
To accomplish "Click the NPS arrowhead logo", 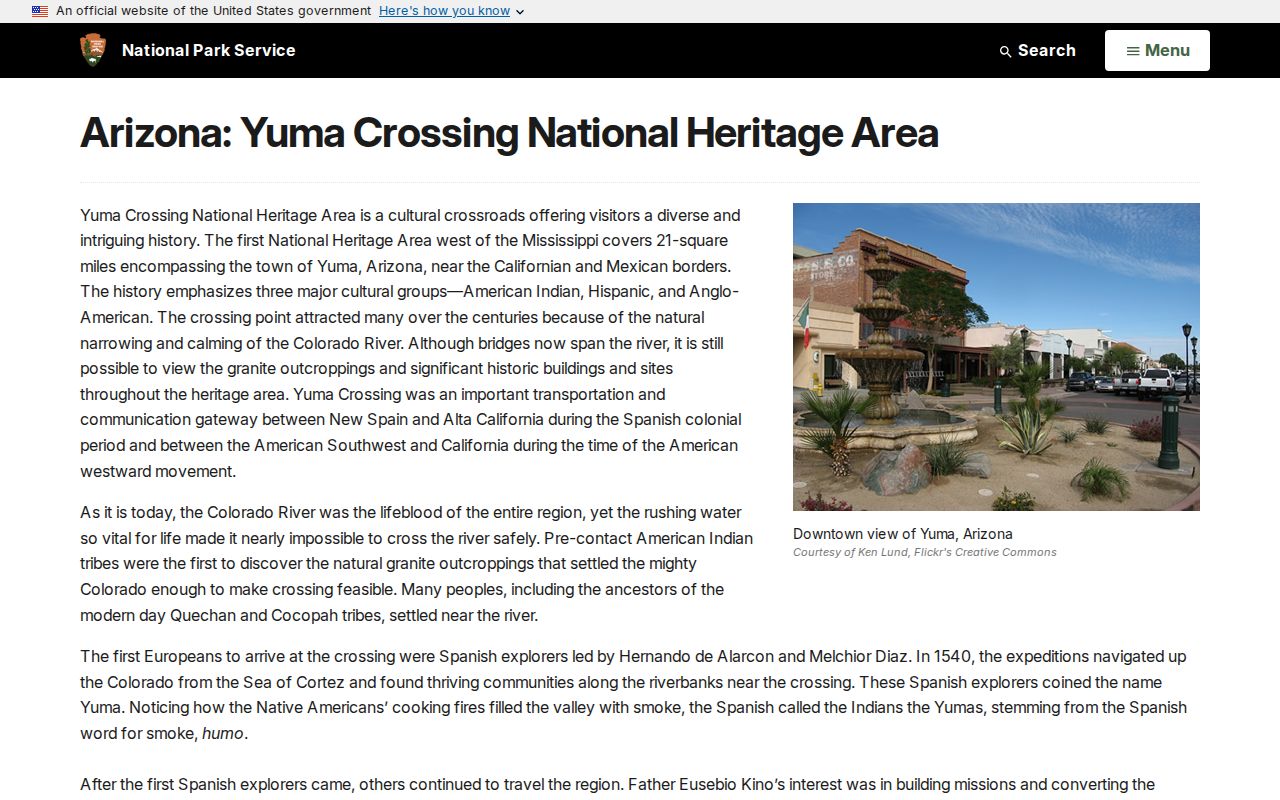I will [93, 50].
